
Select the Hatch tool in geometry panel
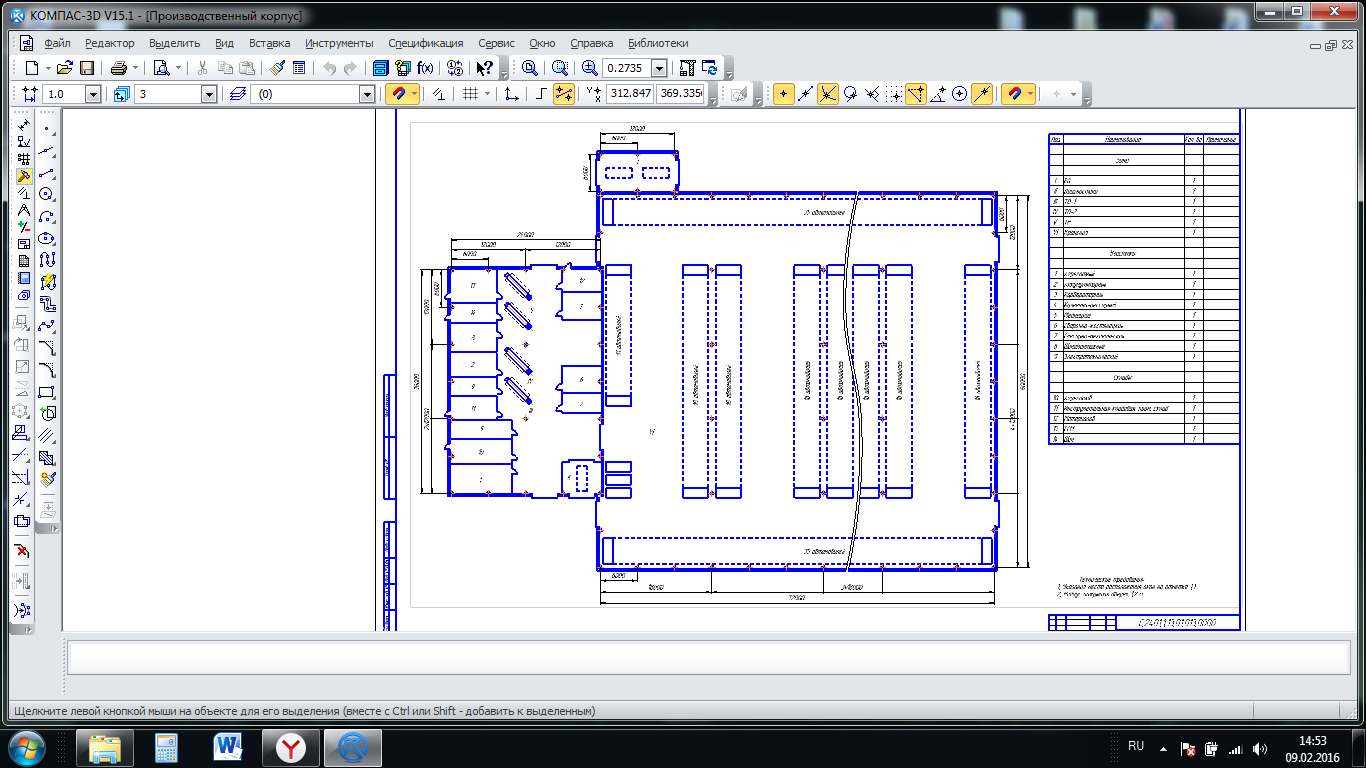point(46,458)
